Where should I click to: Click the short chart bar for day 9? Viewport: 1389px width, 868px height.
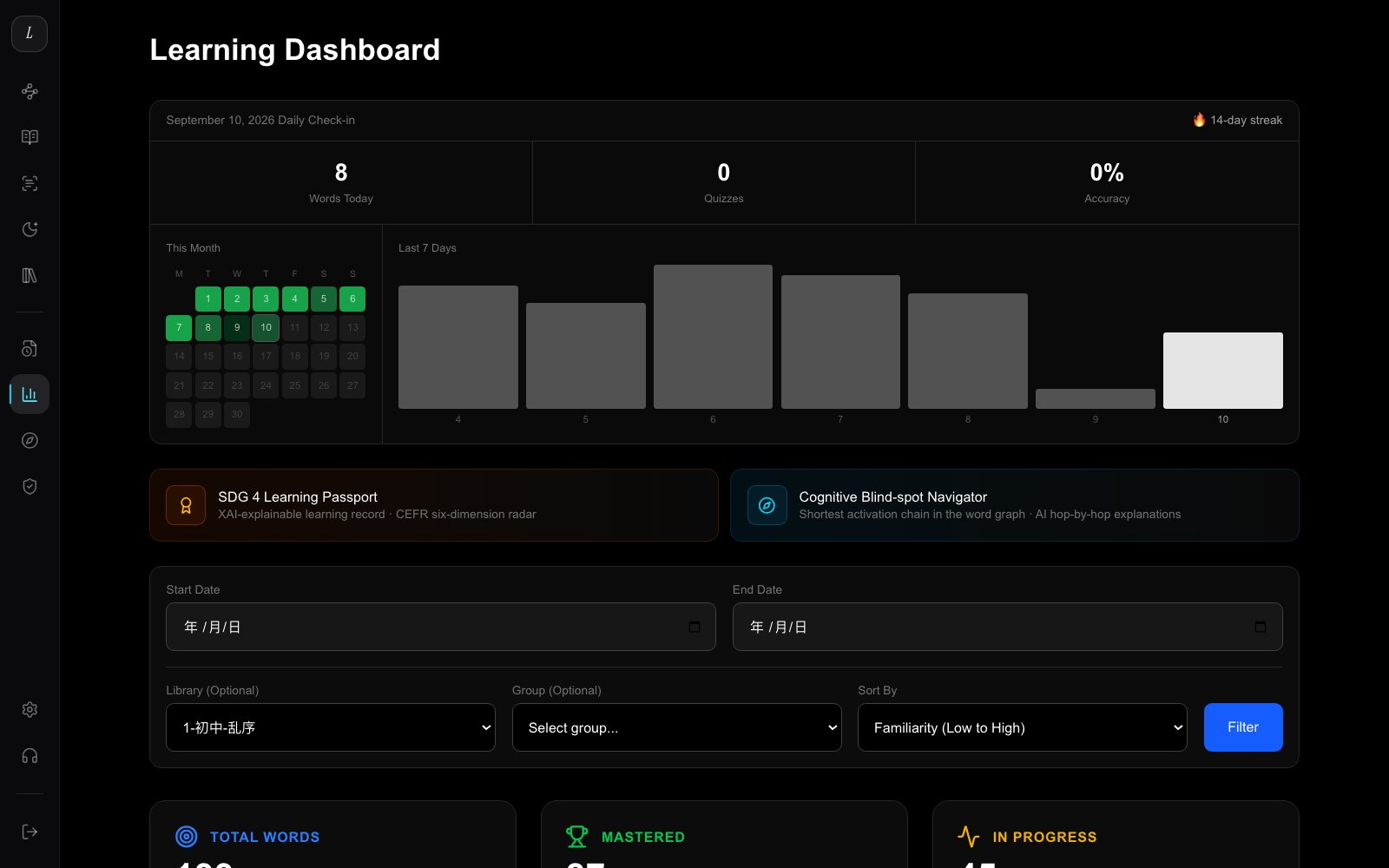1096,398
